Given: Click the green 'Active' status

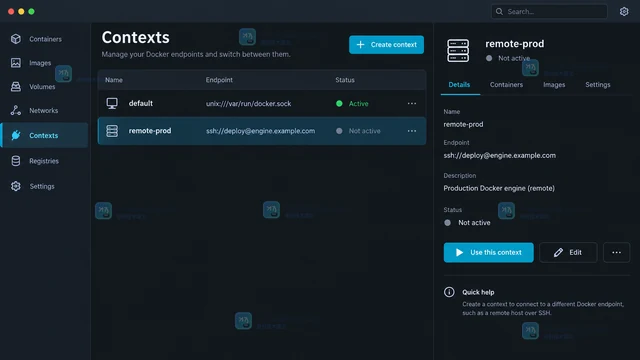Looking at the screenshot, I should point(358,104).
